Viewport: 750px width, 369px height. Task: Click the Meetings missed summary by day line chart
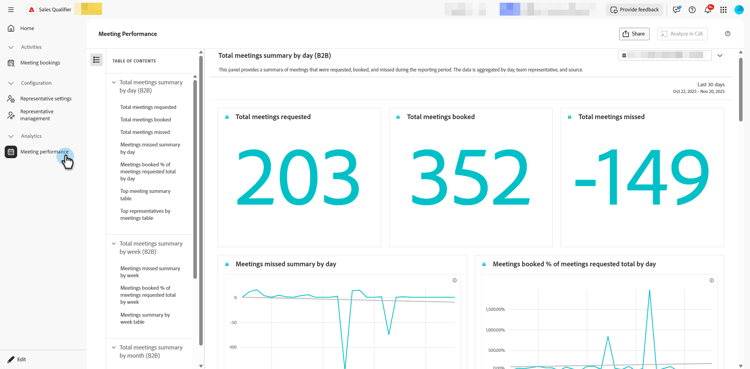[x=342, y=322]
